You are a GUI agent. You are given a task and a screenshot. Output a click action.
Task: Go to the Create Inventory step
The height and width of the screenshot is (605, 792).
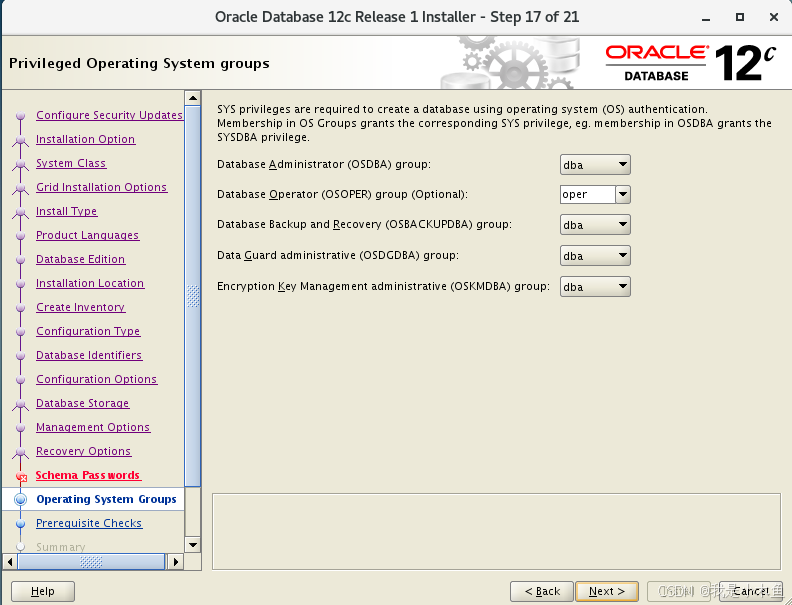point(80,307)
